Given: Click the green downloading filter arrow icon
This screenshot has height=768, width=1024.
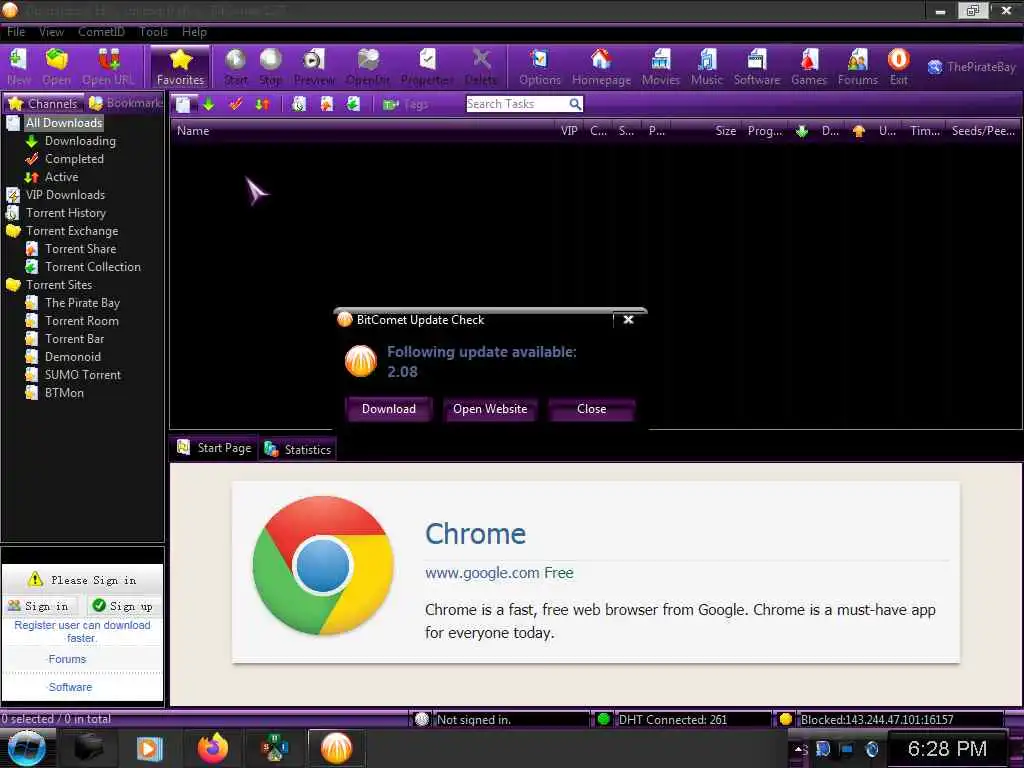Looking at the screenshot, I should [209, 104].
